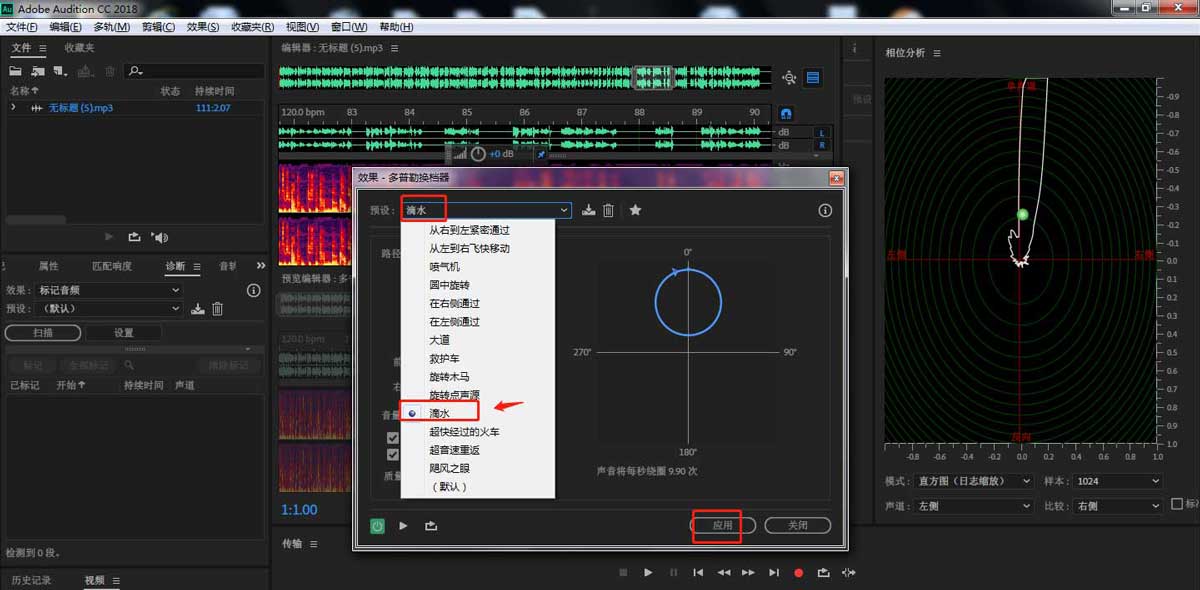Screen dimensions: 1200x590
Task: Click the Play button in the transport controls
Action: pyautogui.click(x=648, y=572)
